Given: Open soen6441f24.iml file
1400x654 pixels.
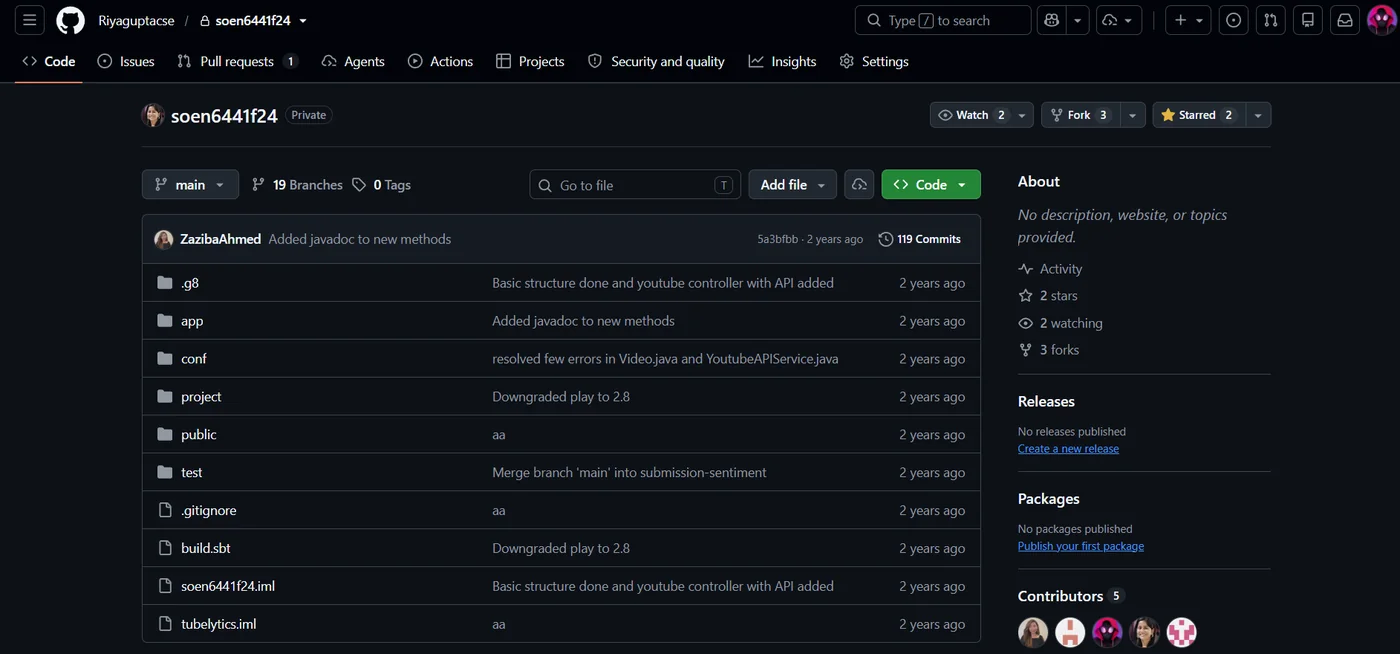Looking at the screenshot, I should point(228,587).
